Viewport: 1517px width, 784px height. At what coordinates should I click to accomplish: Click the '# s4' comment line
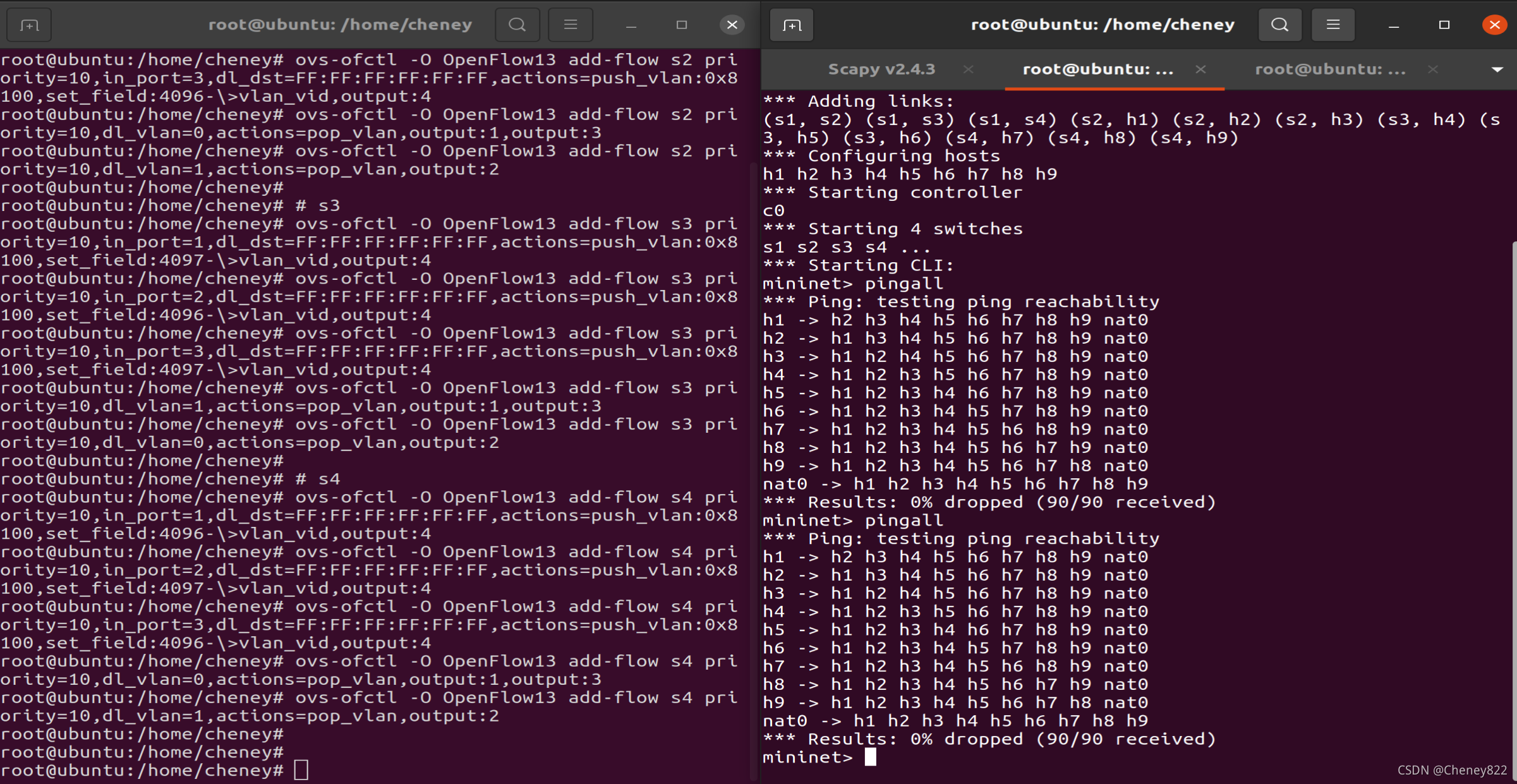point(170,479)
